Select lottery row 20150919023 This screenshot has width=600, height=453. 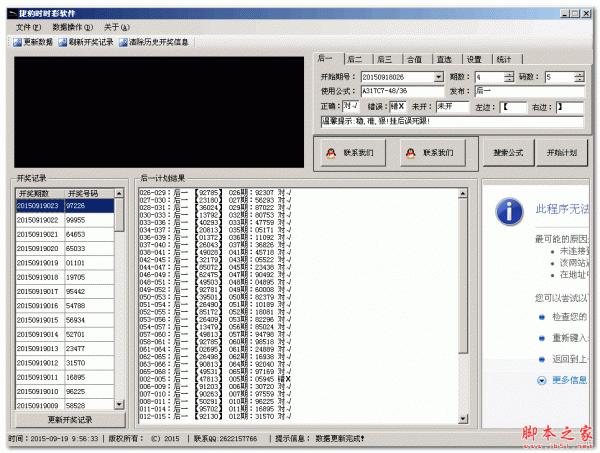(65, 206)
